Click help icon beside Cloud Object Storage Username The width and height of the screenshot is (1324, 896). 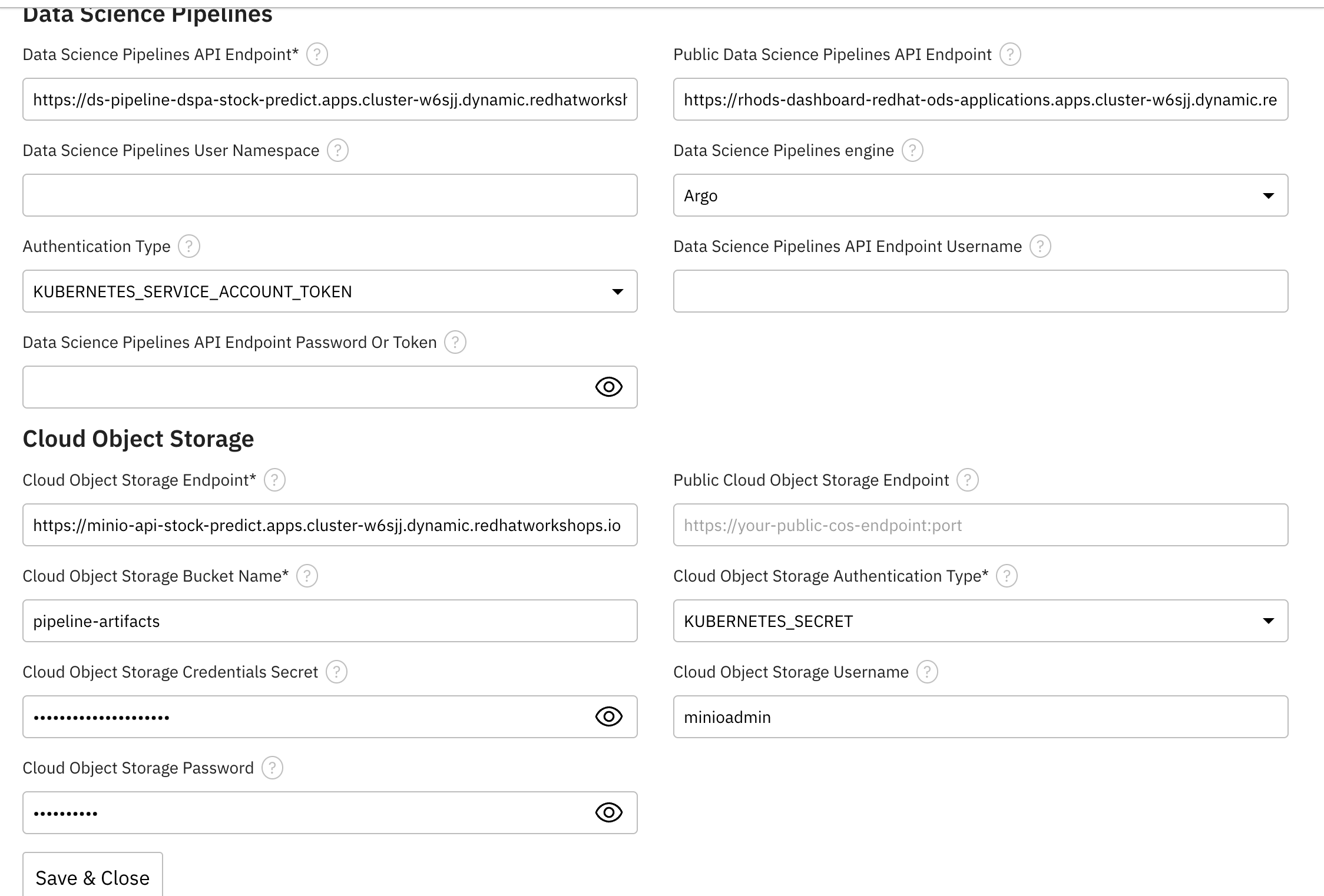point(927,672)
